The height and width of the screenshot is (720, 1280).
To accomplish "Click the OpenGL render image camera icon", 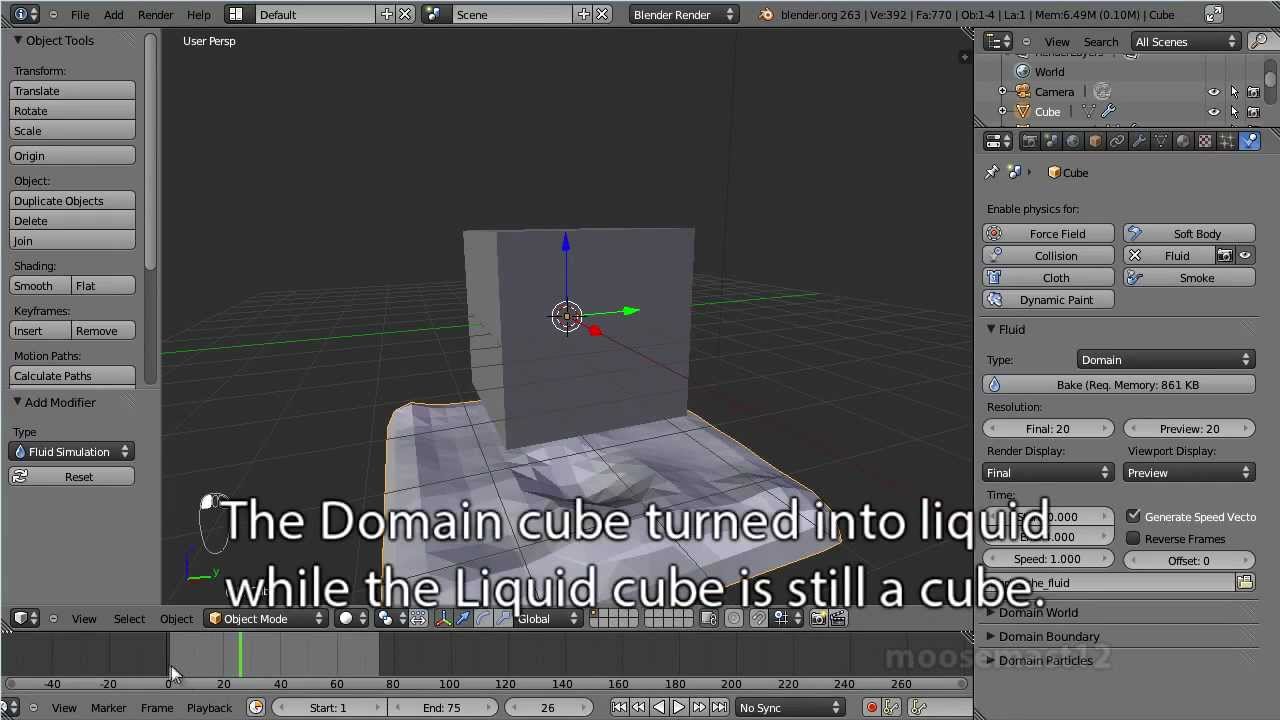I will point(818,618).
